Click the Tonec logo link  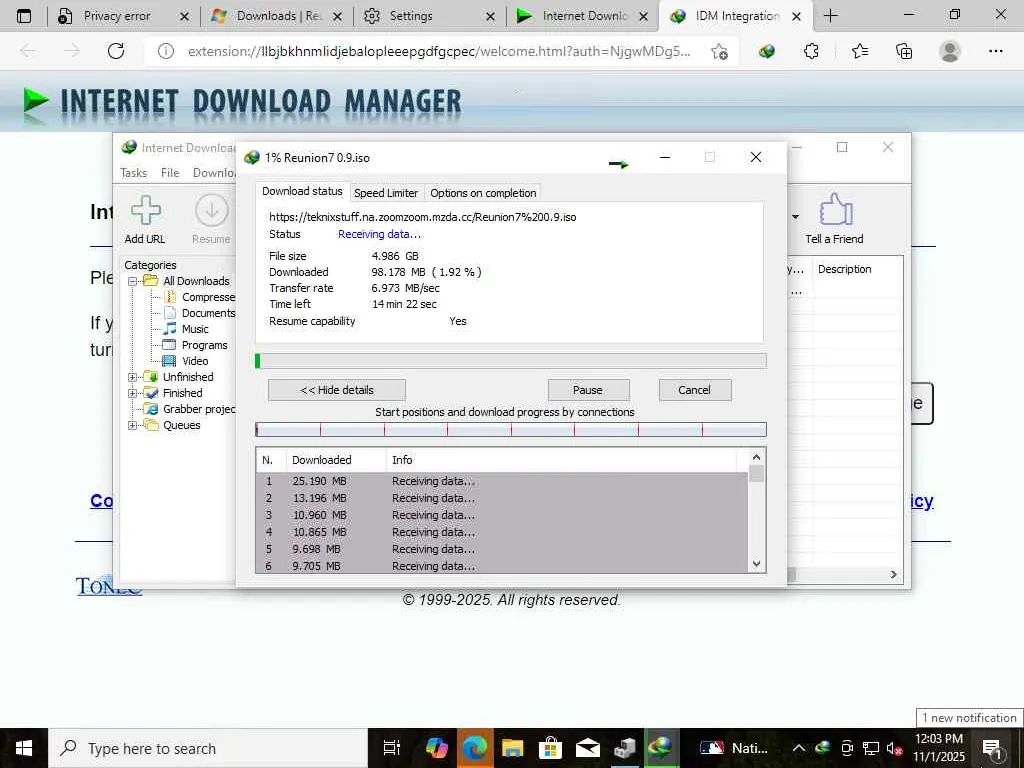point(108,586)
